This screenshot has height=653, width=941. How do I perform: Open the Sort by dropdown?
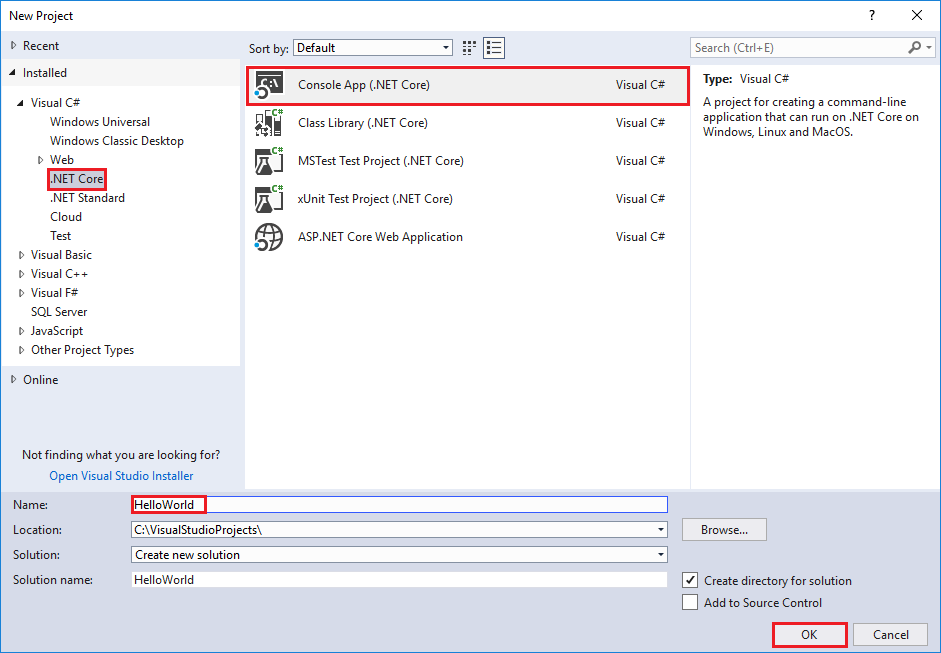tap(444, 47)
